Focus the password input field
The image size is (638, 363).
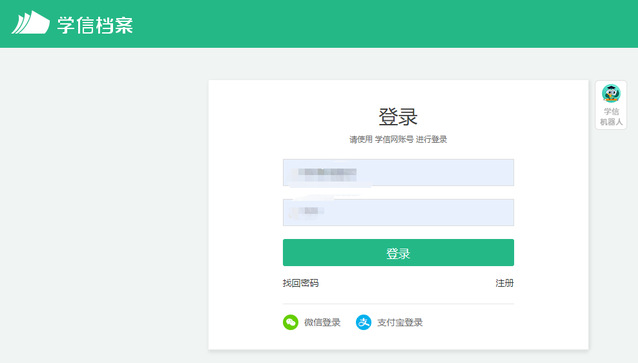point(398,212)
